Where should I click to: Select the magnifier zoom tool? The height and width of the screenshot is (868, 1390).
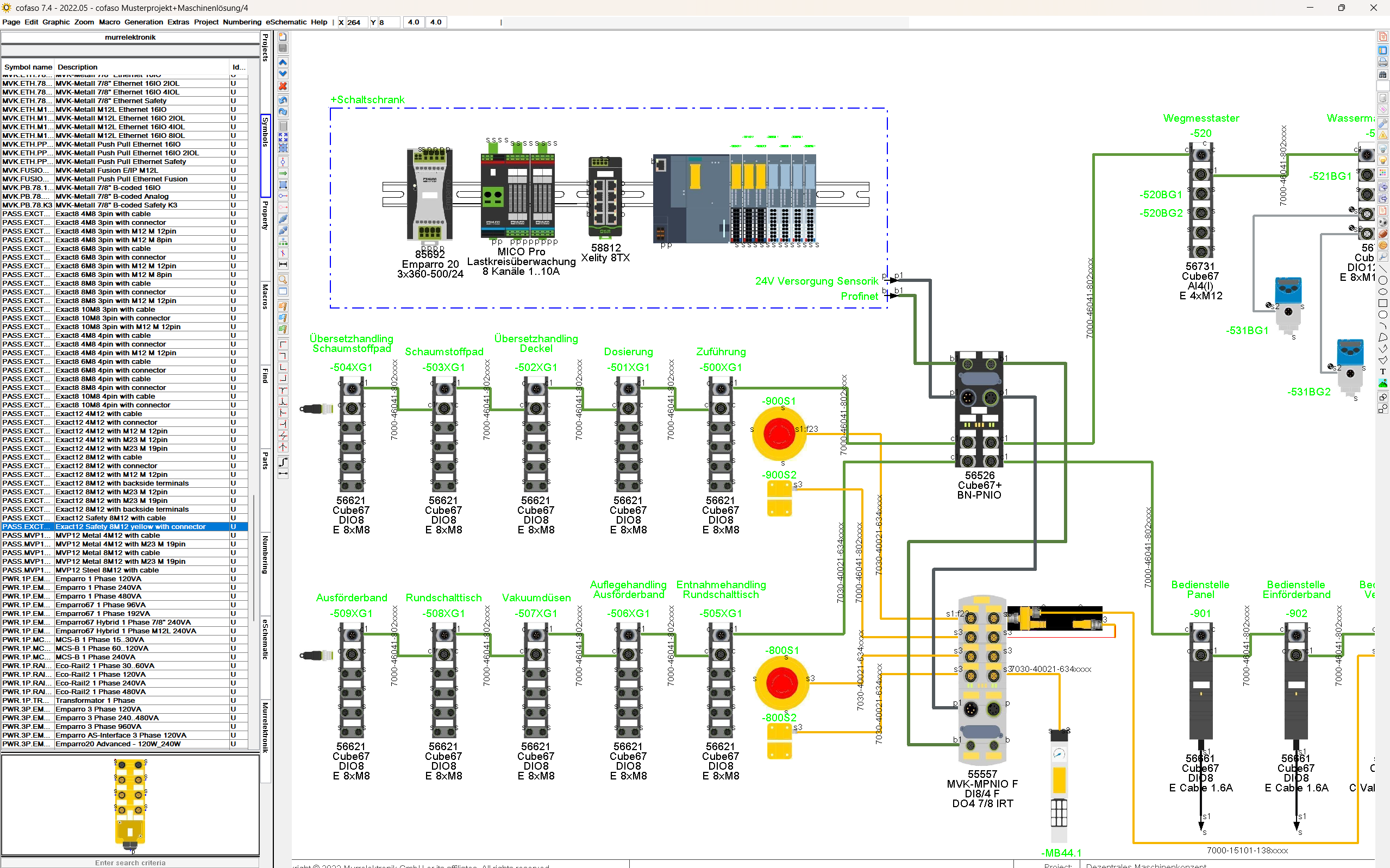283,280
